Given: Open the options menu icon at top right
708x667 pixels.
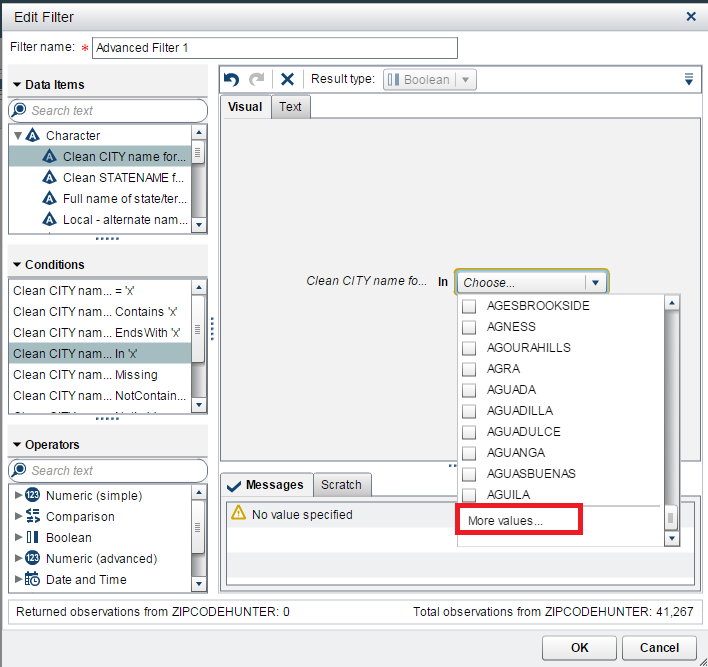Looking at the screenshot, I should tap(688, 80).
